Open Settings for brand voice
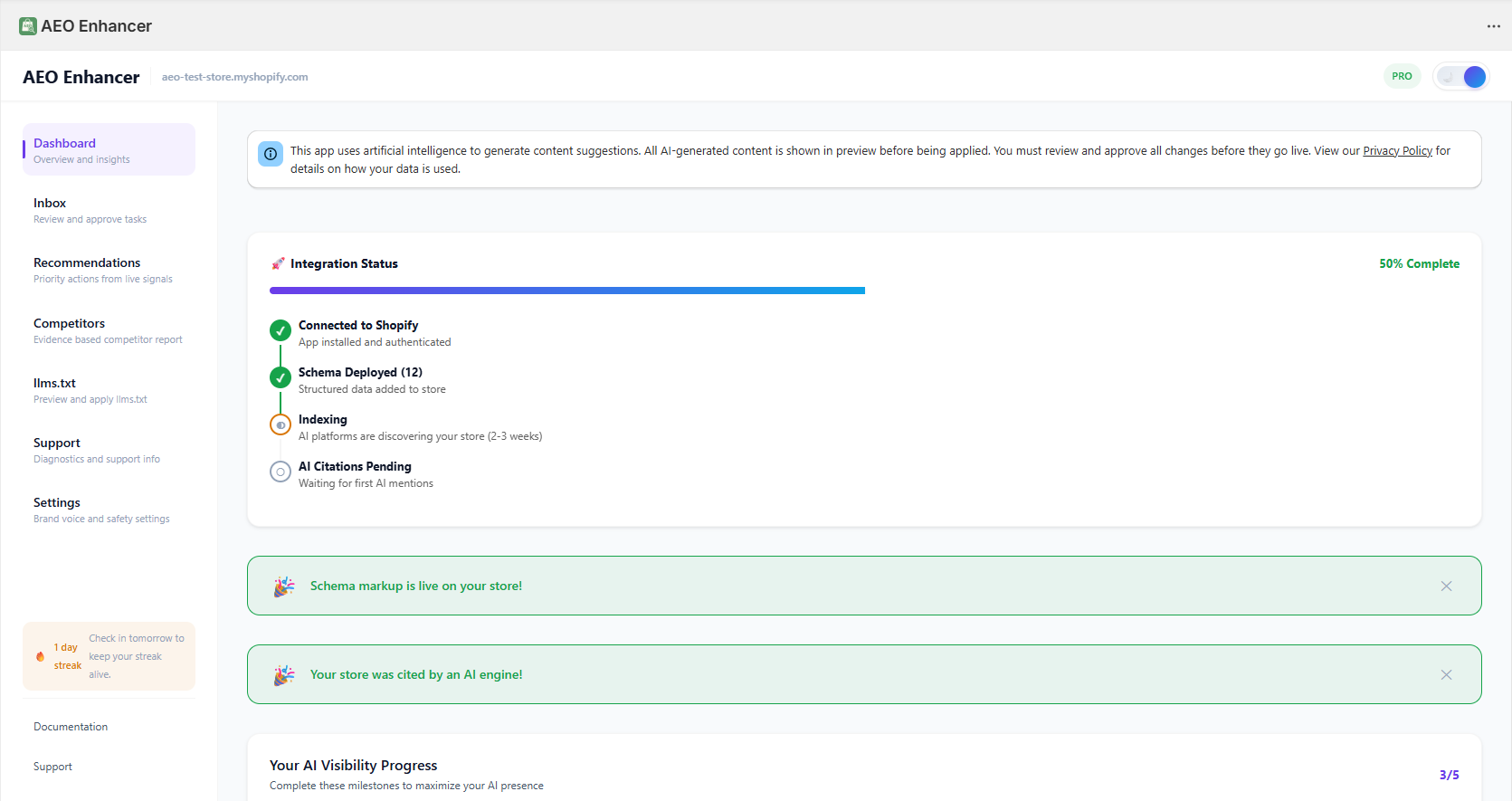Screen dimensions: 1512x801 (x=109, y=510)
